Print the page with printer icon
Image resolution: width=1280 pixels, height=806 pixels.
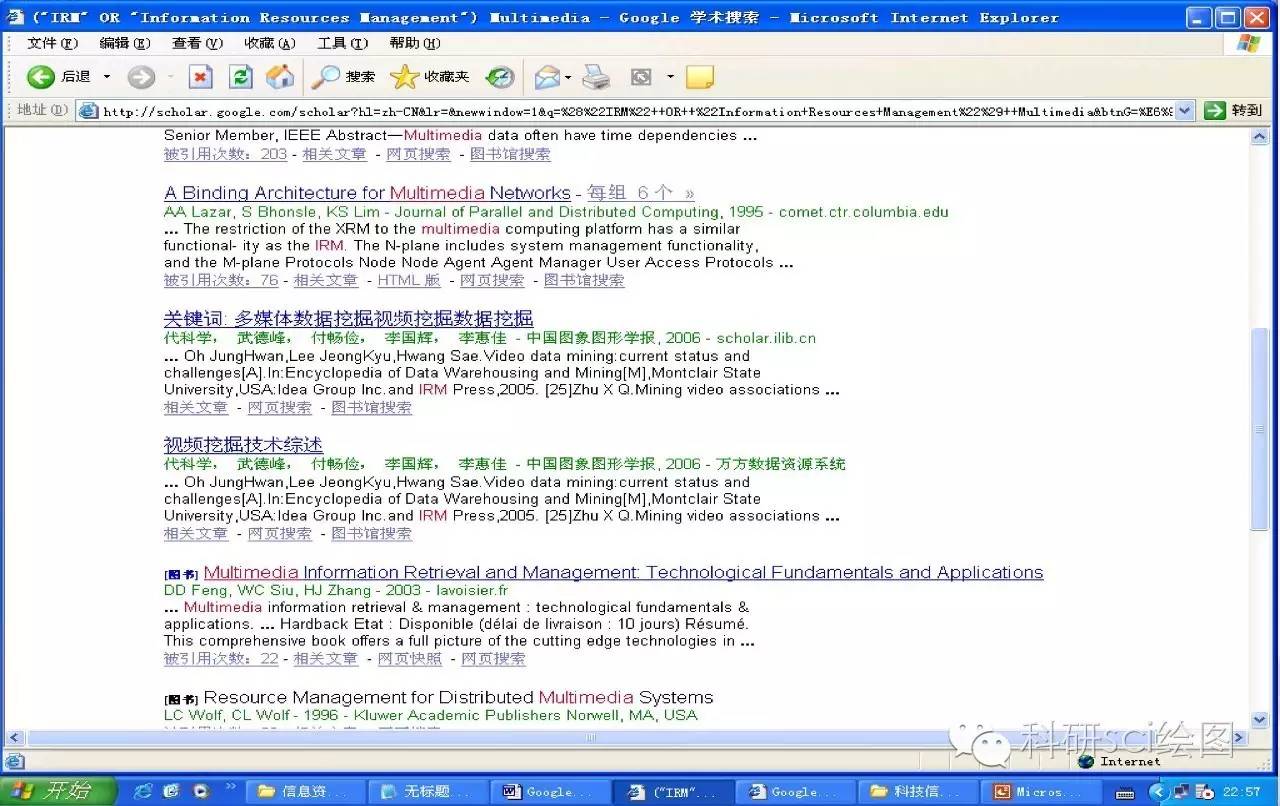tap(596, 77)
